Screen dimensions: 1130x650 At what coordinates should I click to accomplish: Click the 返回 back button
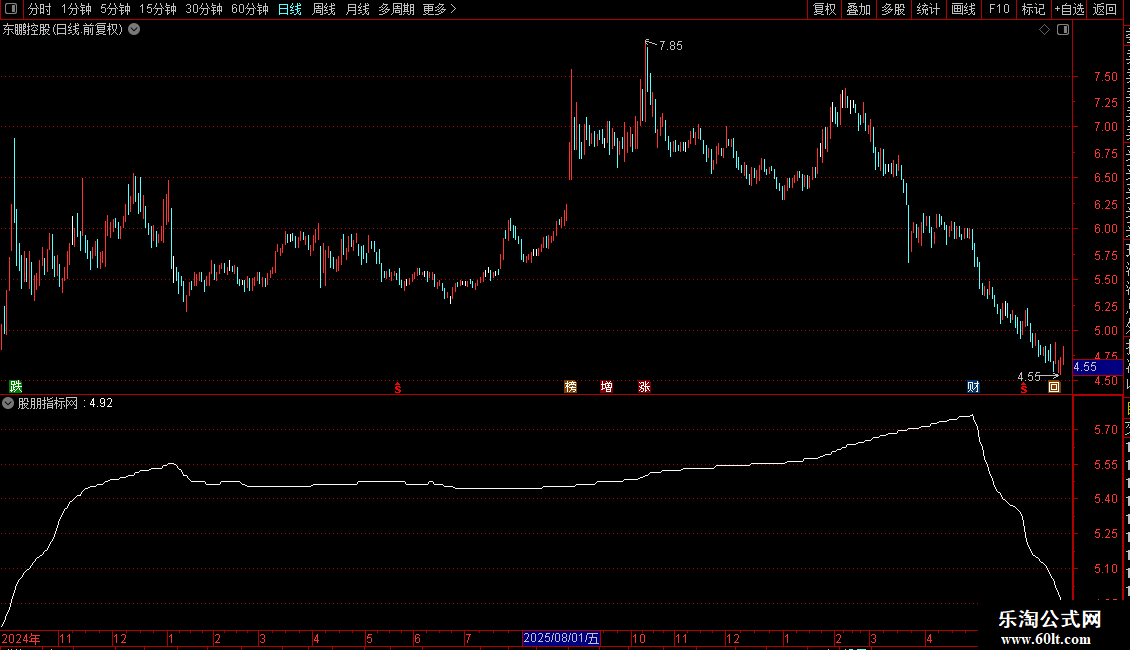pyautogui.click(x=1105, y=9)
